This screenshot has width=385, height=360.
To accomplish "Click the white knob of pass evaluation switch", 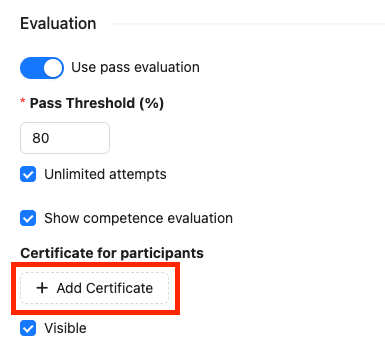I will 53,68.
